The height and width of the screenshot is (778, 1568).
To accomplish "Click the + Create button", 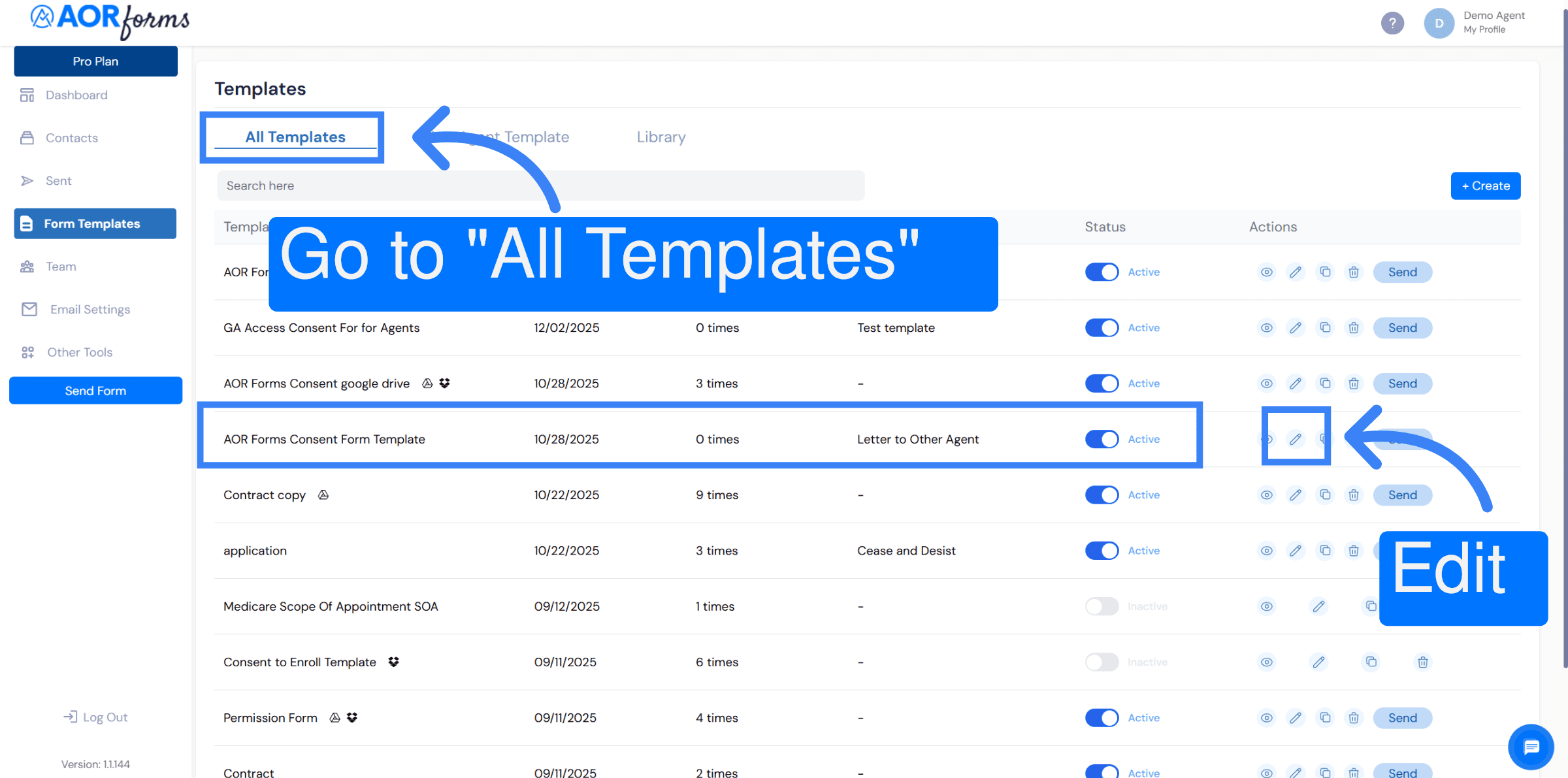I will (x=1485, y=186).
